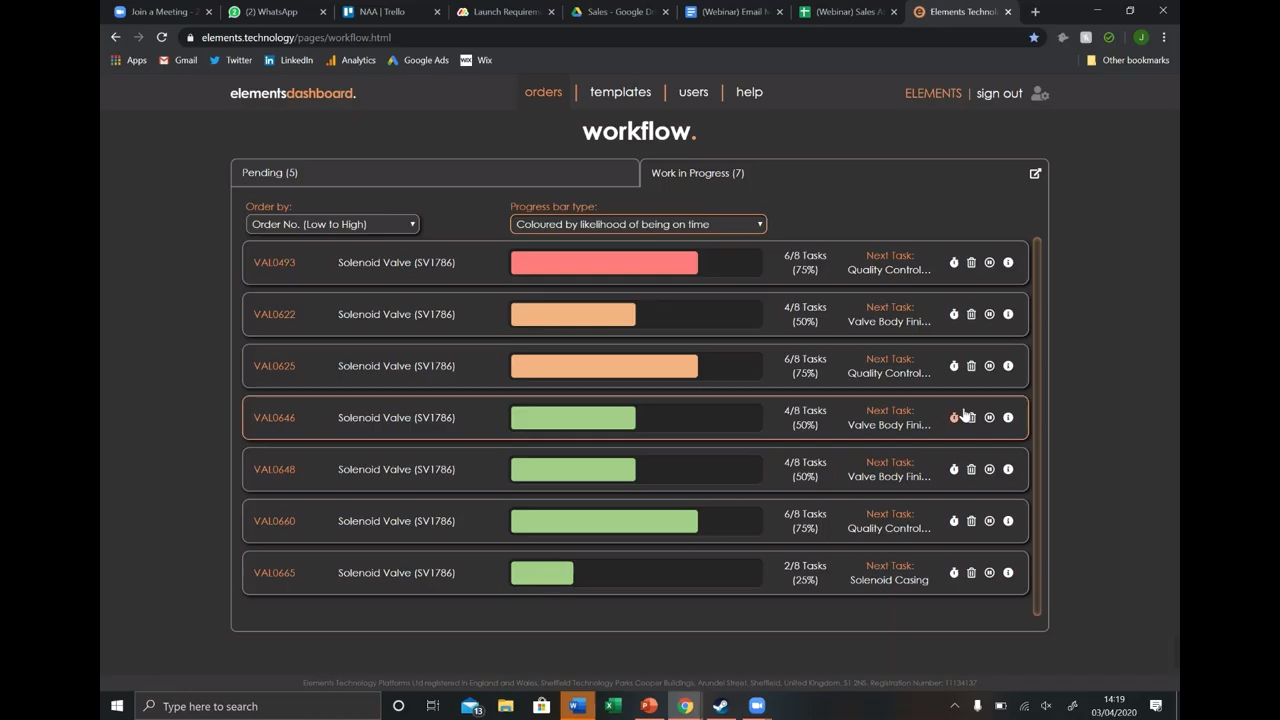Click the trash icon on order VAL0648
1280x720 pixels.
coord(971,470)
